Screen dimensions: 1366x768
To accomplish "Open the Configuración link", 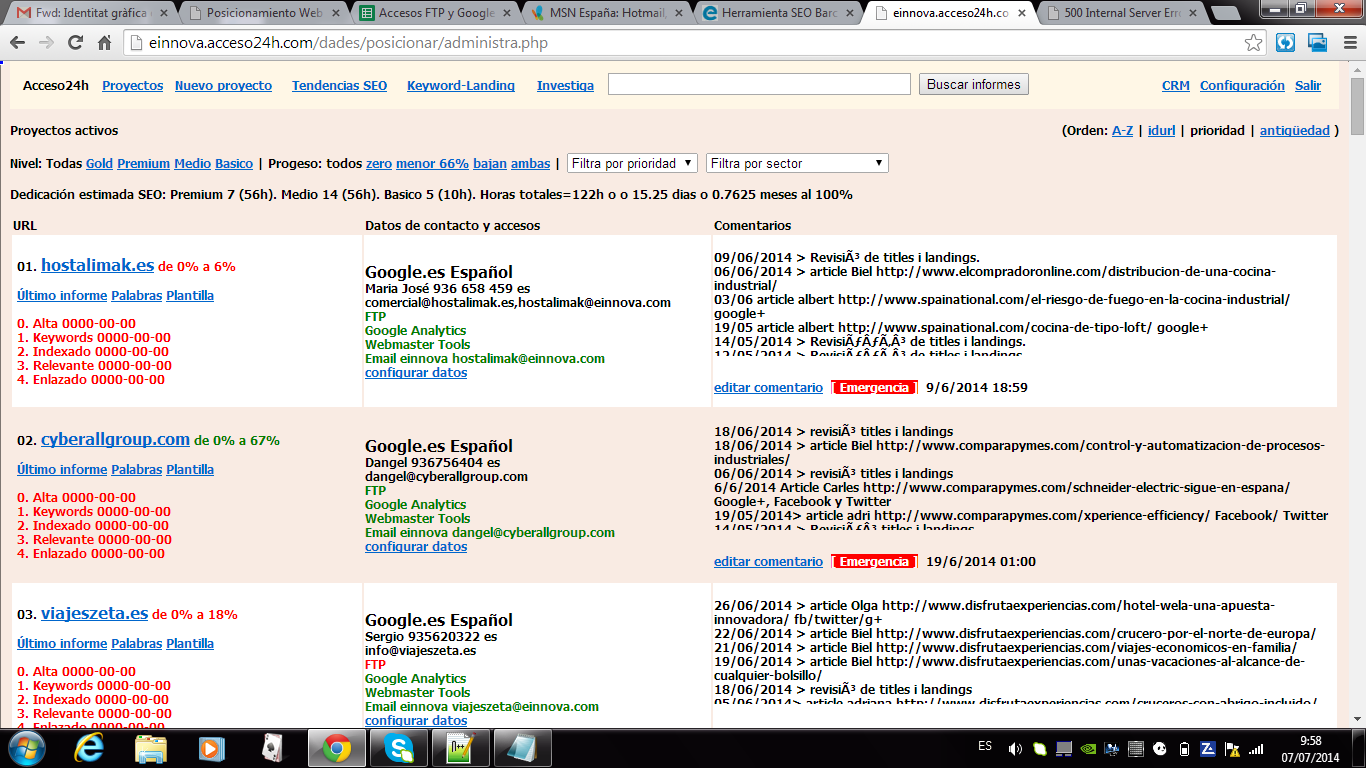I will point(1242,86).
